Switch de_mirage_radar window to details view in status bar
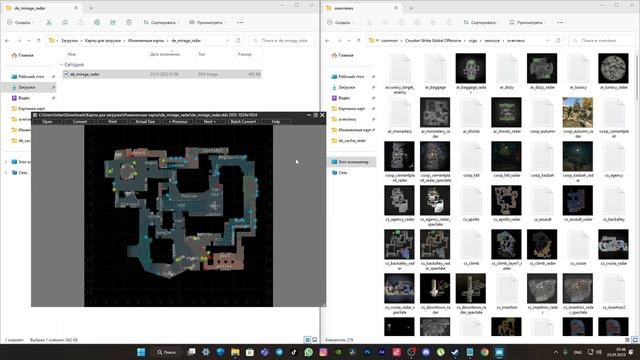Screen dimensions: 640x360 (x=307, y=340)
